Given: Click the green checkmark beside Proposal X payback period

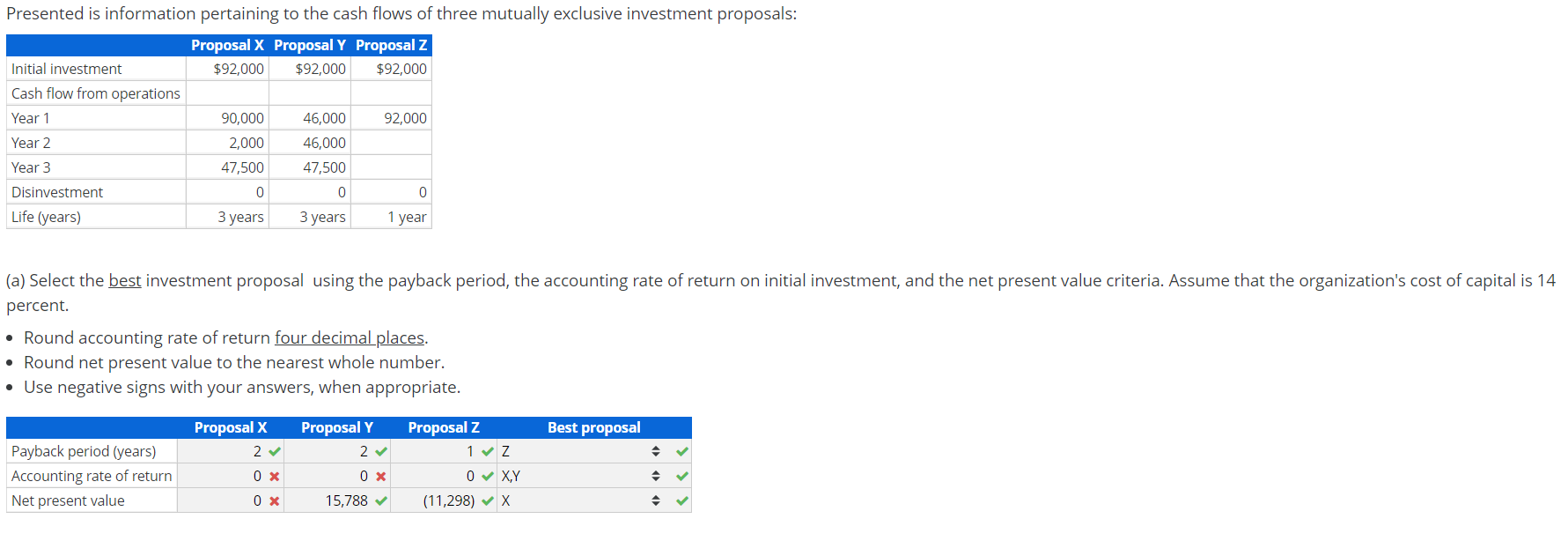Looking at the screenshot, I should pos(275,450).
